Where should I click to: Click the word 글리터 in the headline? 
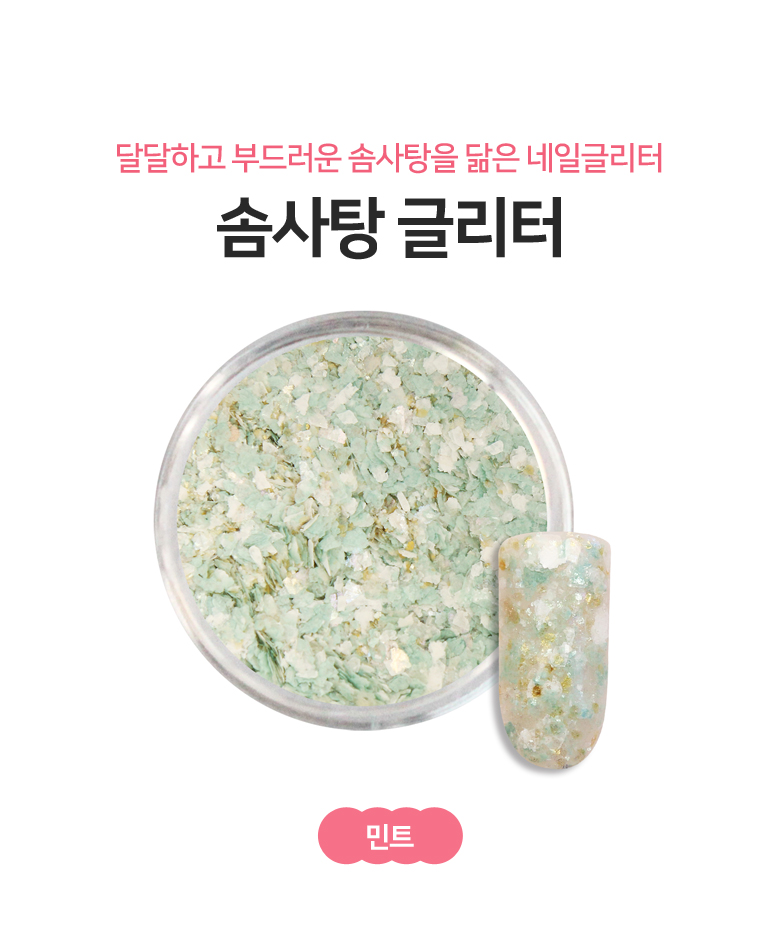[x=481, y=227]
